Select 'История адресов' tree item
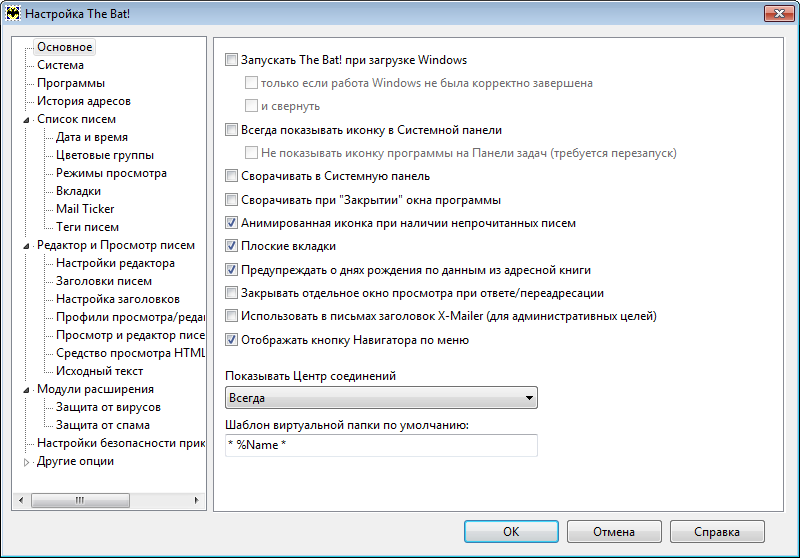 click(x=84, y=101)
